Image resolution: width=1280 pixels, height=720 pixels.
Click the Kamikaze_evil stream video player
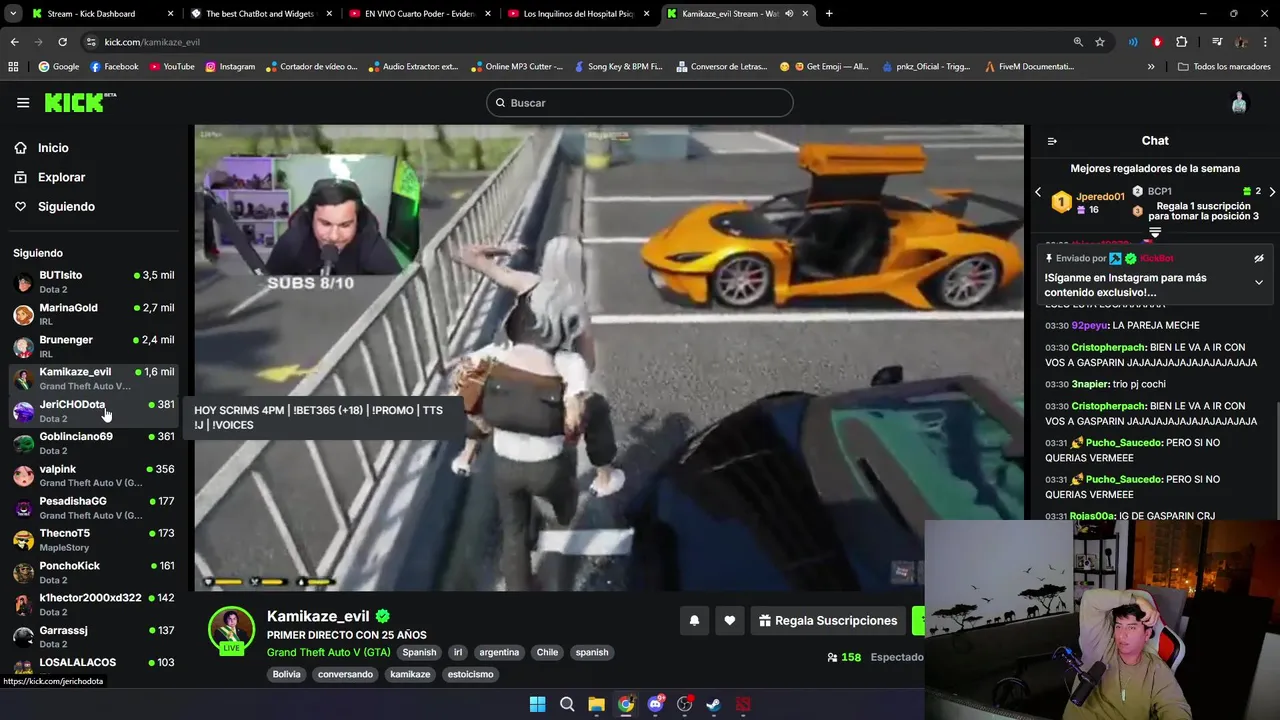[609, 358]
